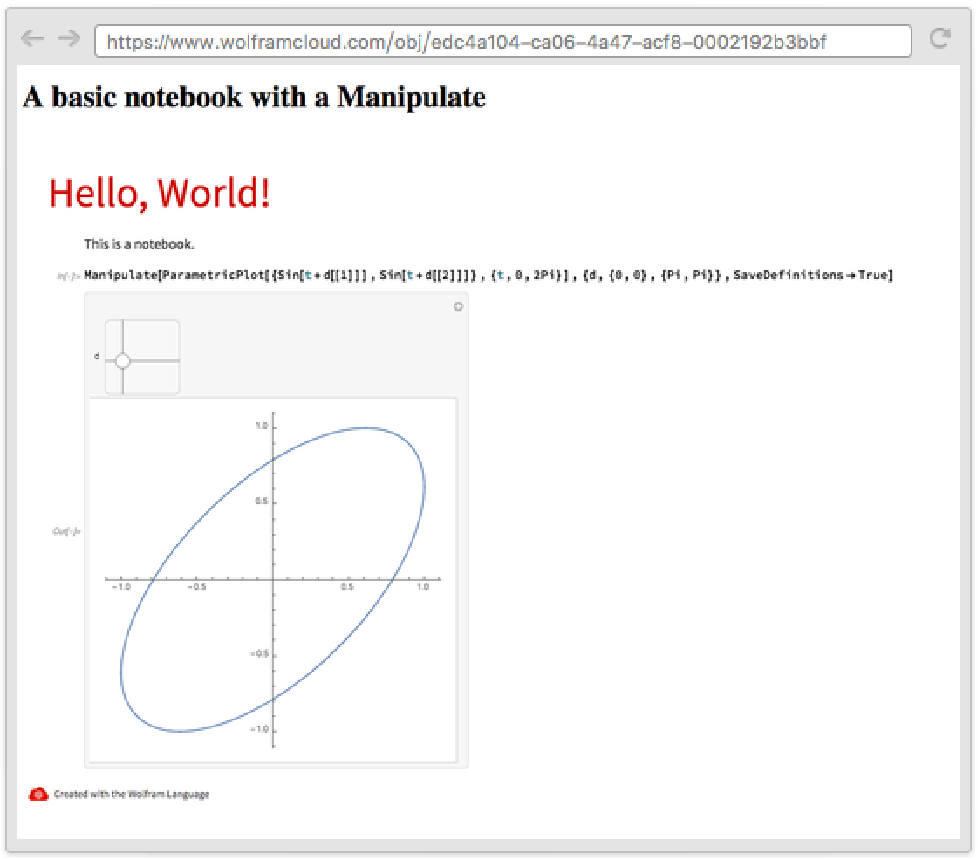
Task: Click the wolframcloud.com URL address bar
Action: click(502, 41)
